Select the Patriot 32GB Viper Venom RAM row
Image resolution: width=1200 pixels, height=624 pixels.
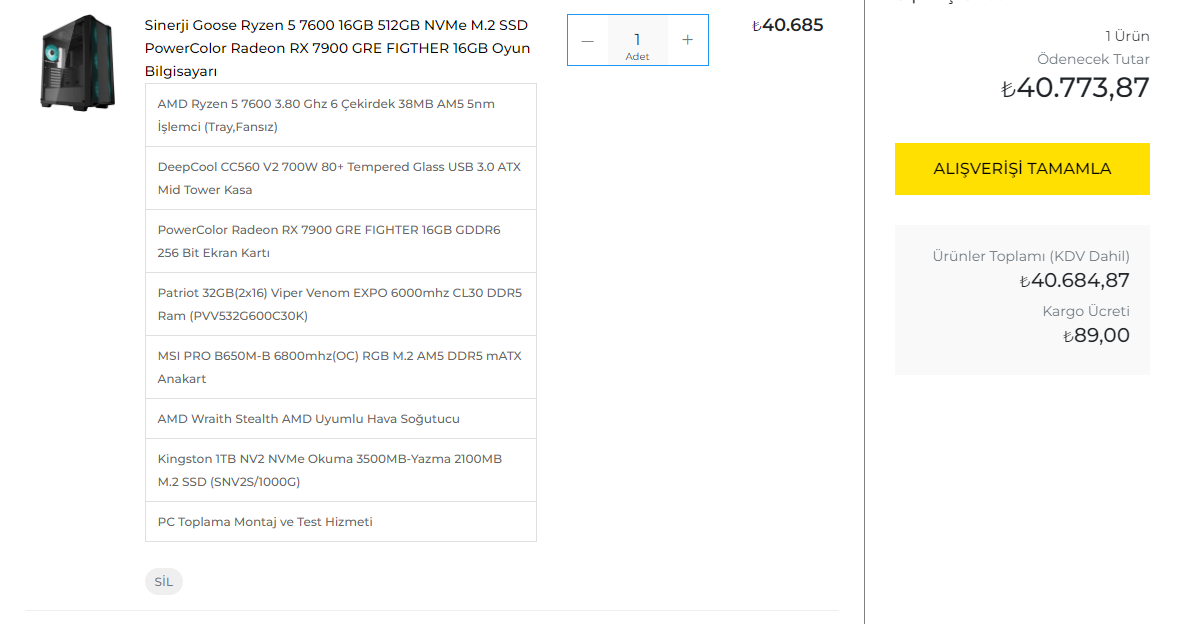341,304
